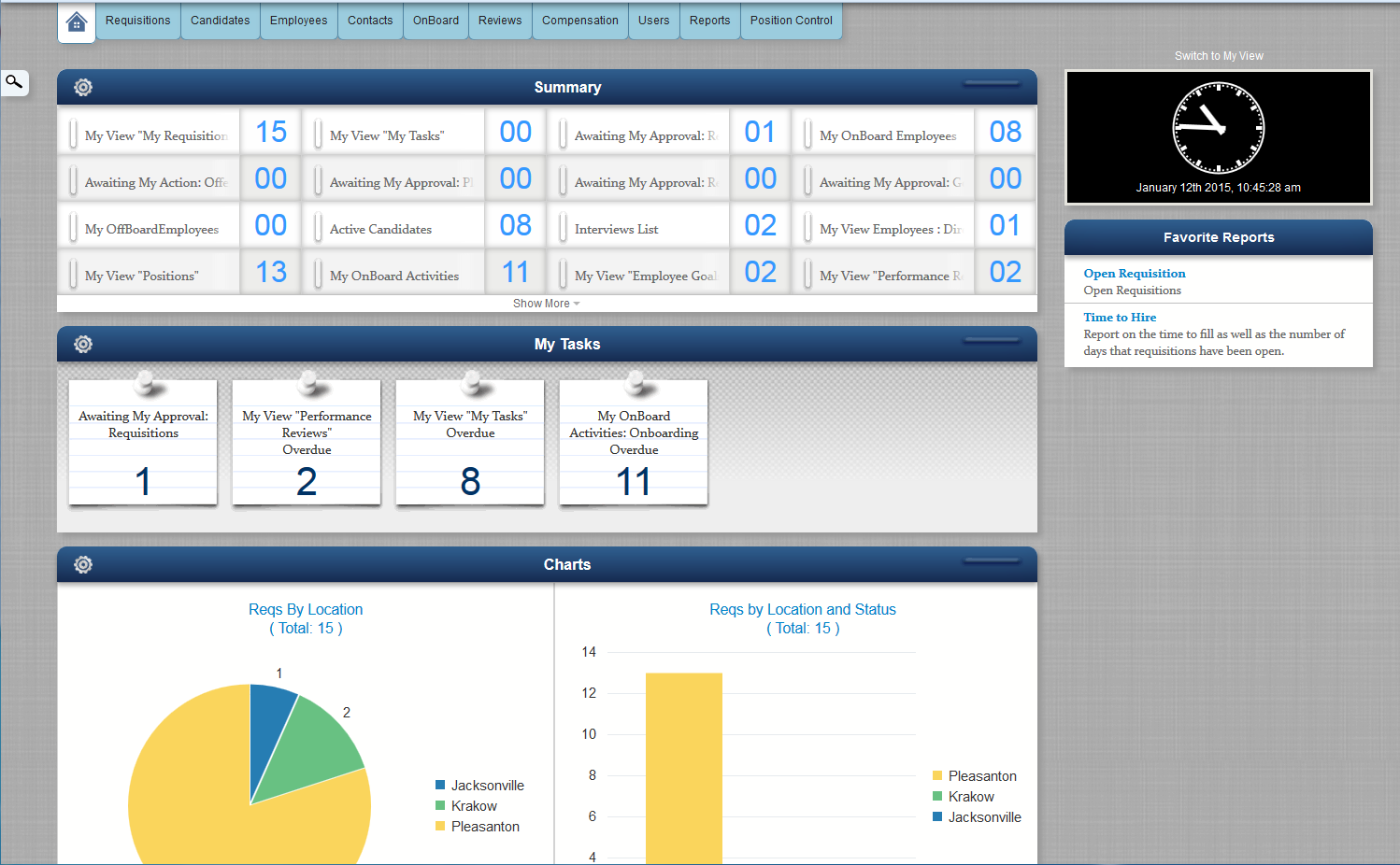Open Active Candidates summary tile
Viewport: 1400px width, 865px height.
(424, 225)
